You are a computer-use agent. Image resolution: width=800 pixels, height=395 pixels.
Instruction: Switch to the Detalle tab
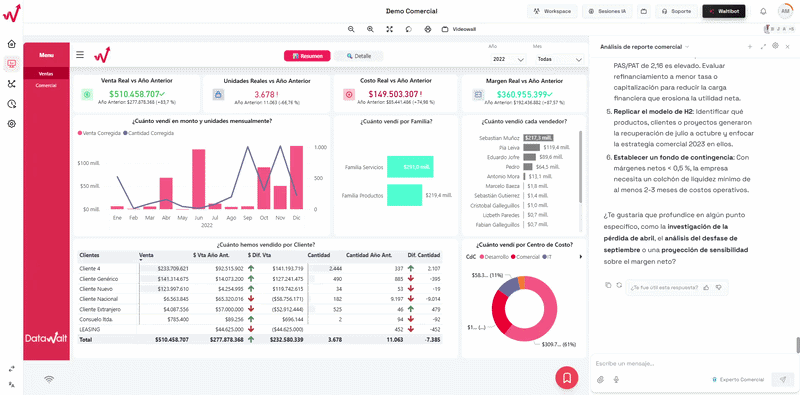coord(359,56)
